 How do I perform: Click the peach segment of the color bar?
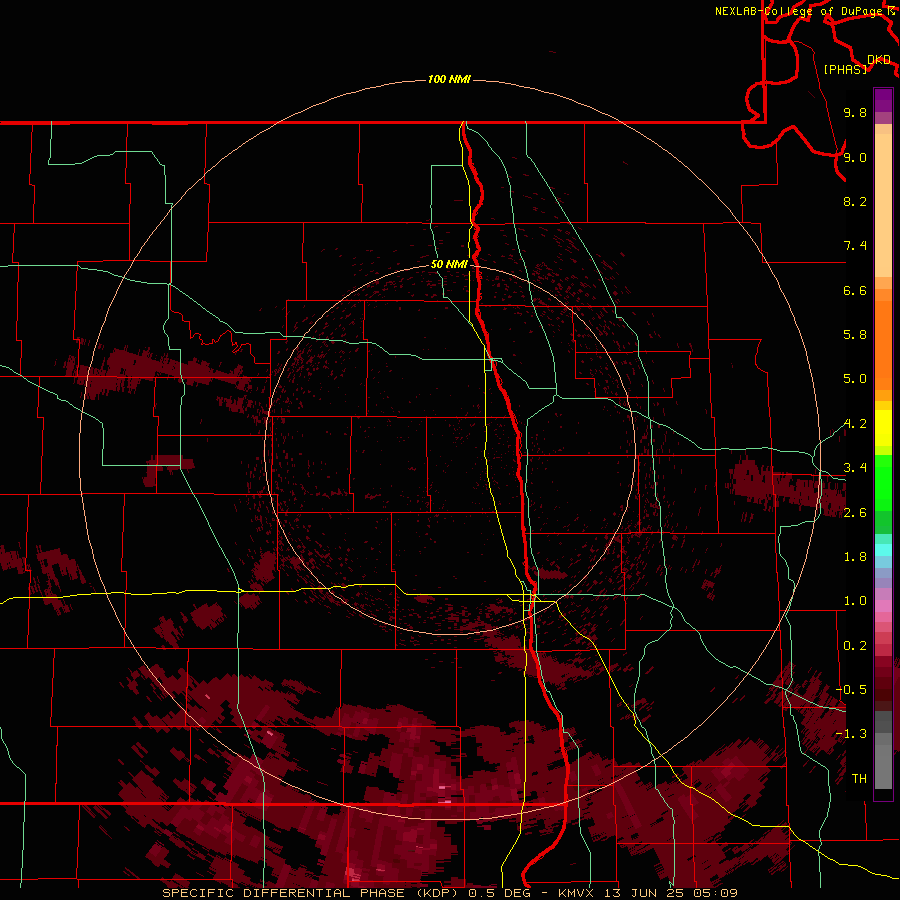883,205
